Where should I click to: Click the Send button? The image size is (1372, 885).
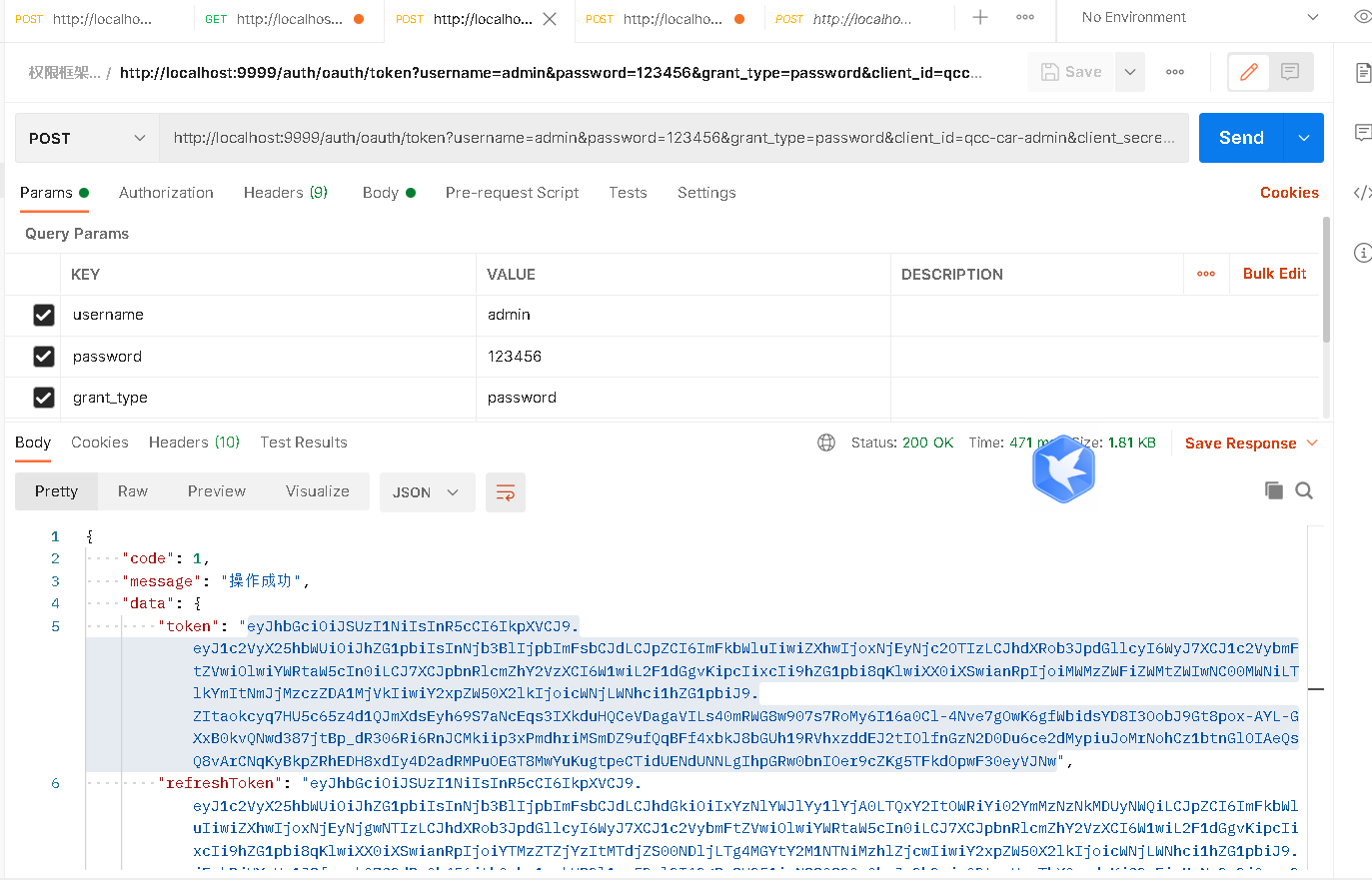1241,138
